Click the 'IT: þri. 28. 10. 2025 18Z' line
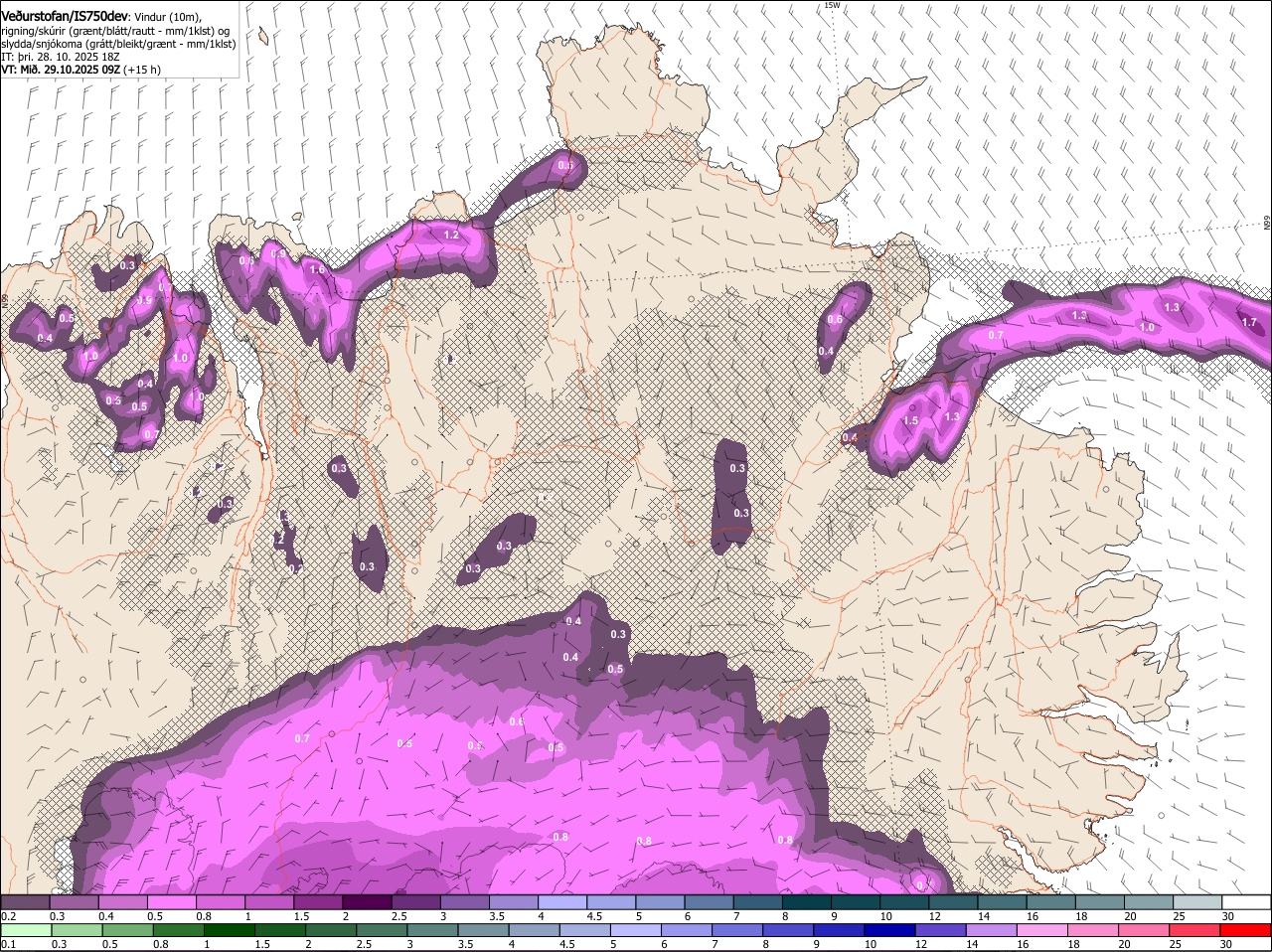 (x=62, y=58)
